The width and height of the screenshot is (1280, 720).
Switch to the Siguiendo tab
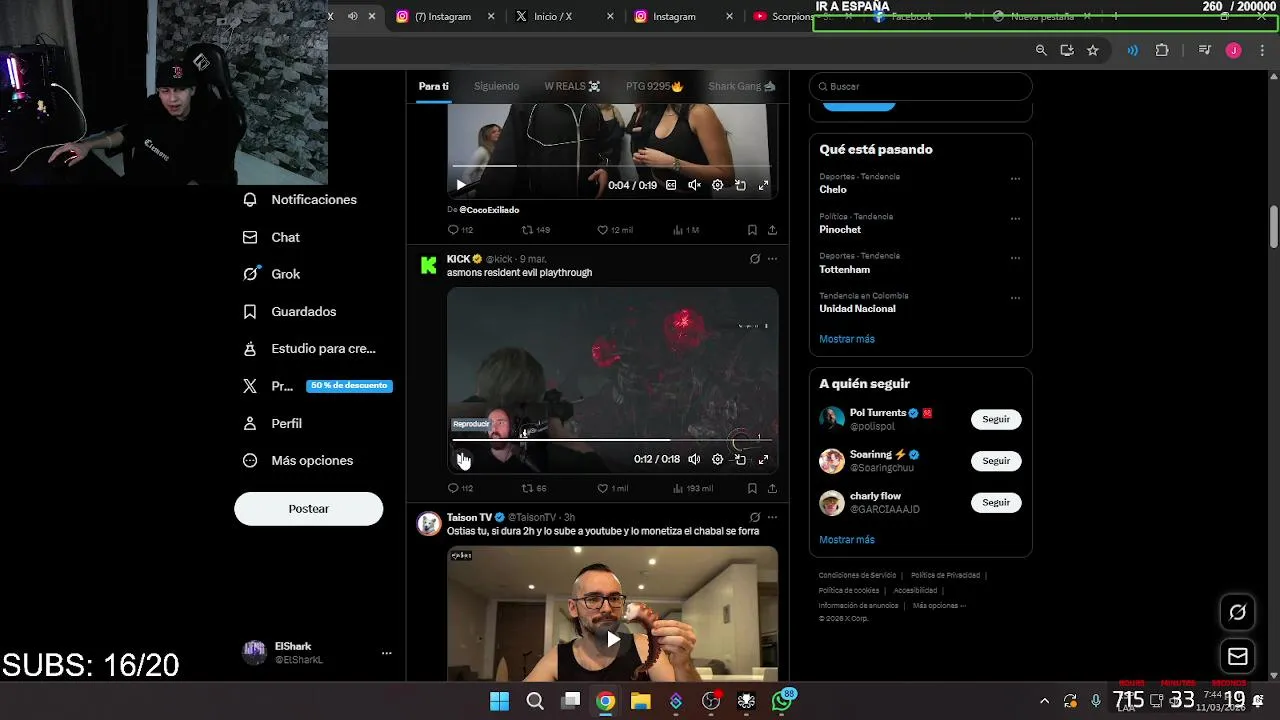496,86
